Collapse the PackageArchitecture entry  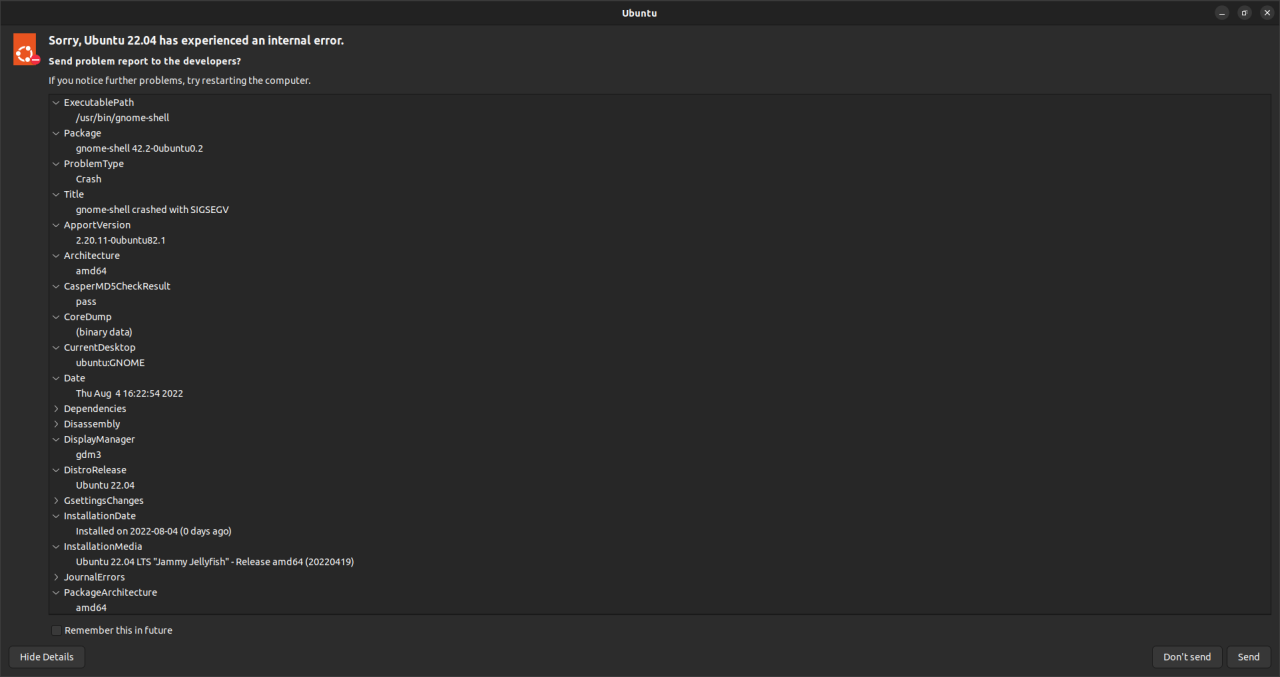[55, 593]
